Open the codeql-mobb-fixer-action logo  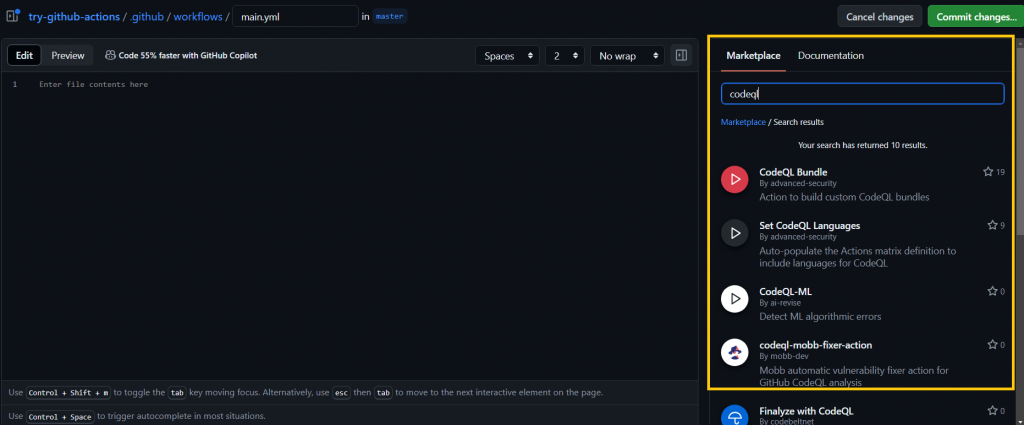point(735,352)
